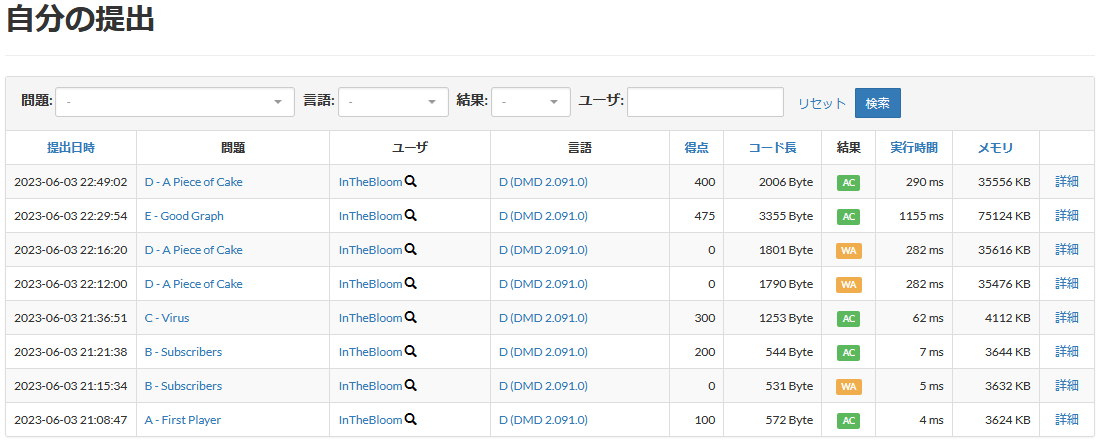Screen dimensions: 1099x441
Task: Open 詳細 for the 22:12:00 submission
Action: click(x=1067, y=283)
